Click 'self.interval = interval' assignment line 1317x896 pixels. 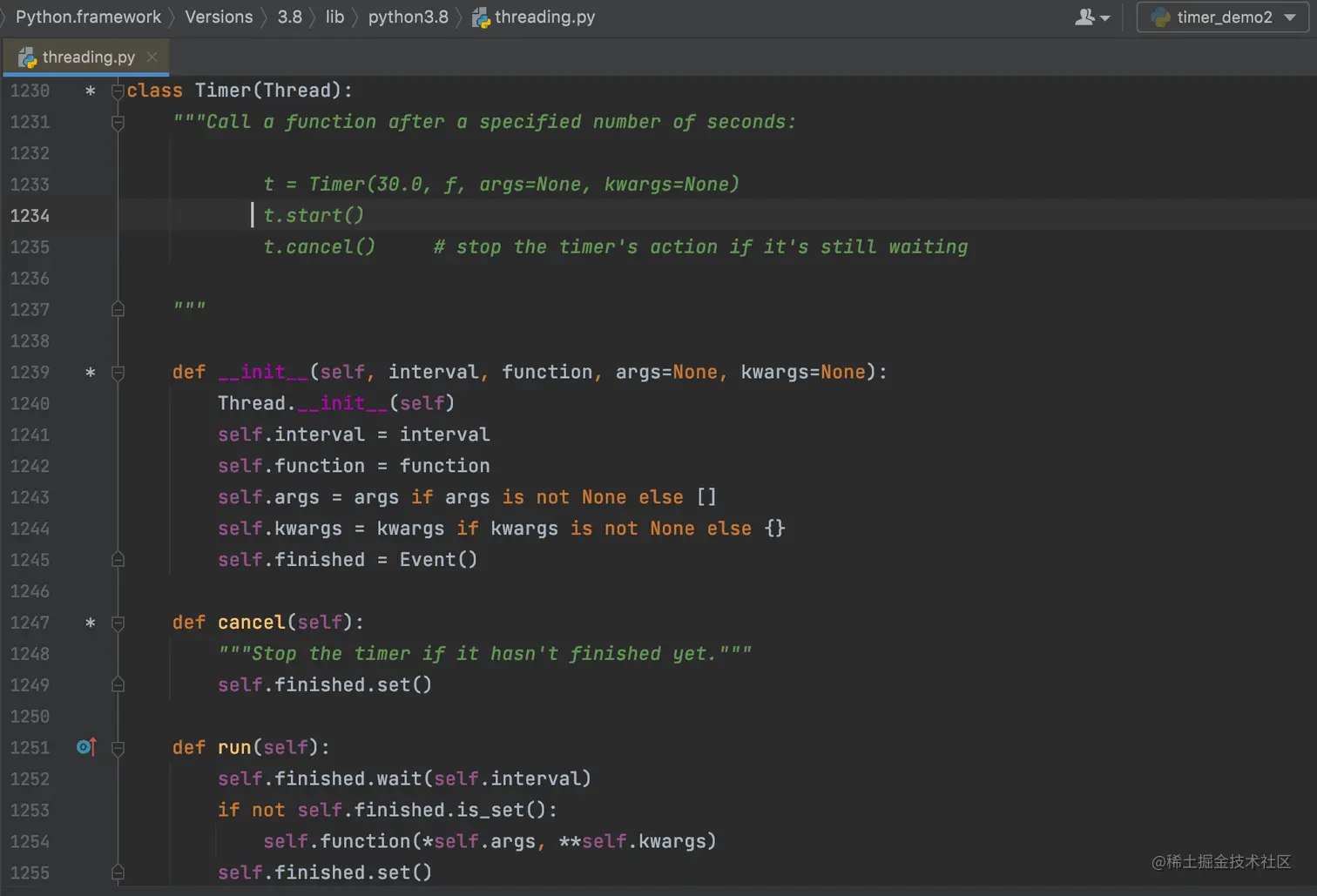(354, 435)
